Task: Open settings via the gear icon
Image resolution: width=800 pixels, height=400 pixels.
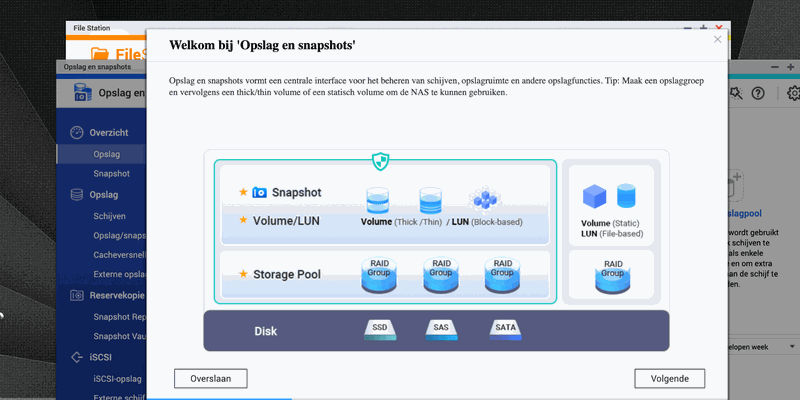Action: point(793,93)
